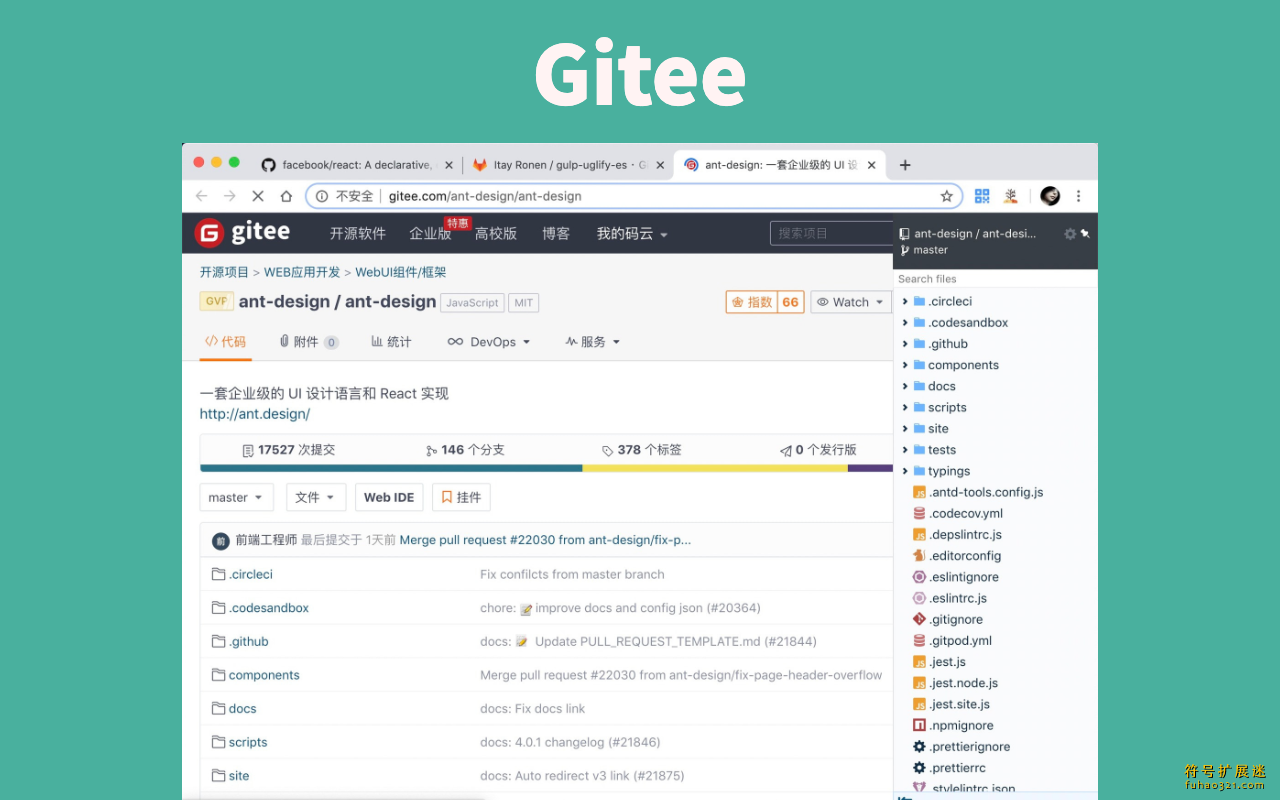The height and width of the screenshot is (800, 1280).
Task: Click the Web IDE button
Action: (x=389, y=497)
